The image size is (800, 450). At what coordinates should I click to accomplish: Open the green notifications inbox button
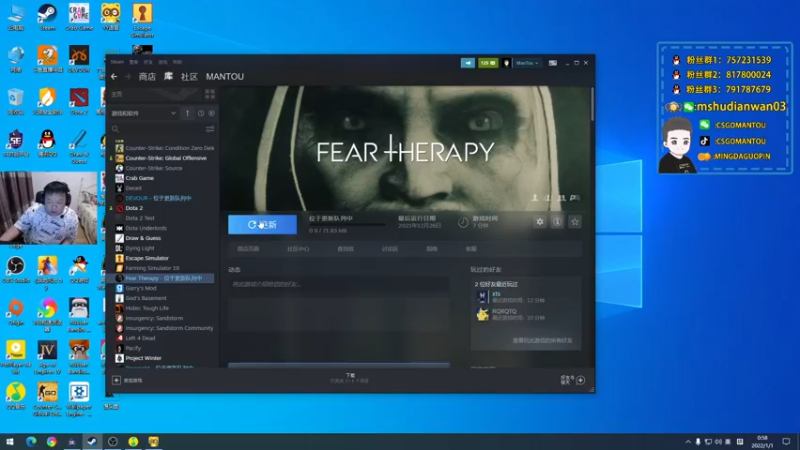coord(488,63)
